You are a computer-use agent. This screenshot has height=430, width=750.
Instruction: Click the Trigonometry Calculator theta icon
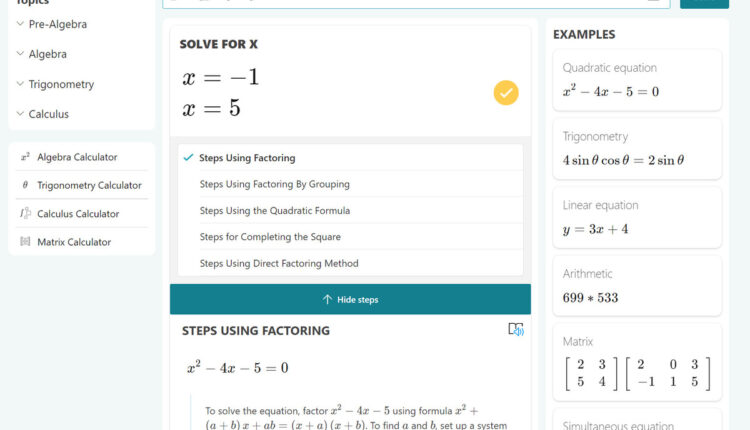tap(25, 185)
